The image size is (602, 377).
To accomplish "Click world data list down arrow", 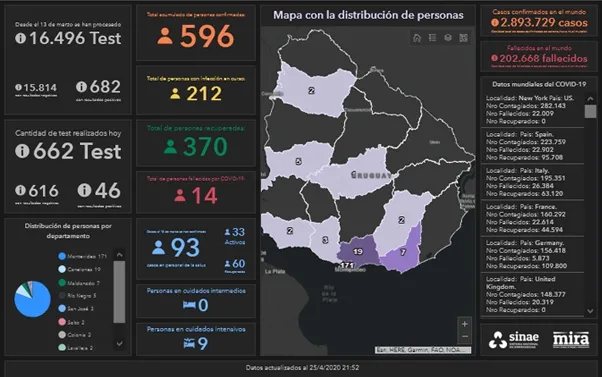I will click(590, 311).
